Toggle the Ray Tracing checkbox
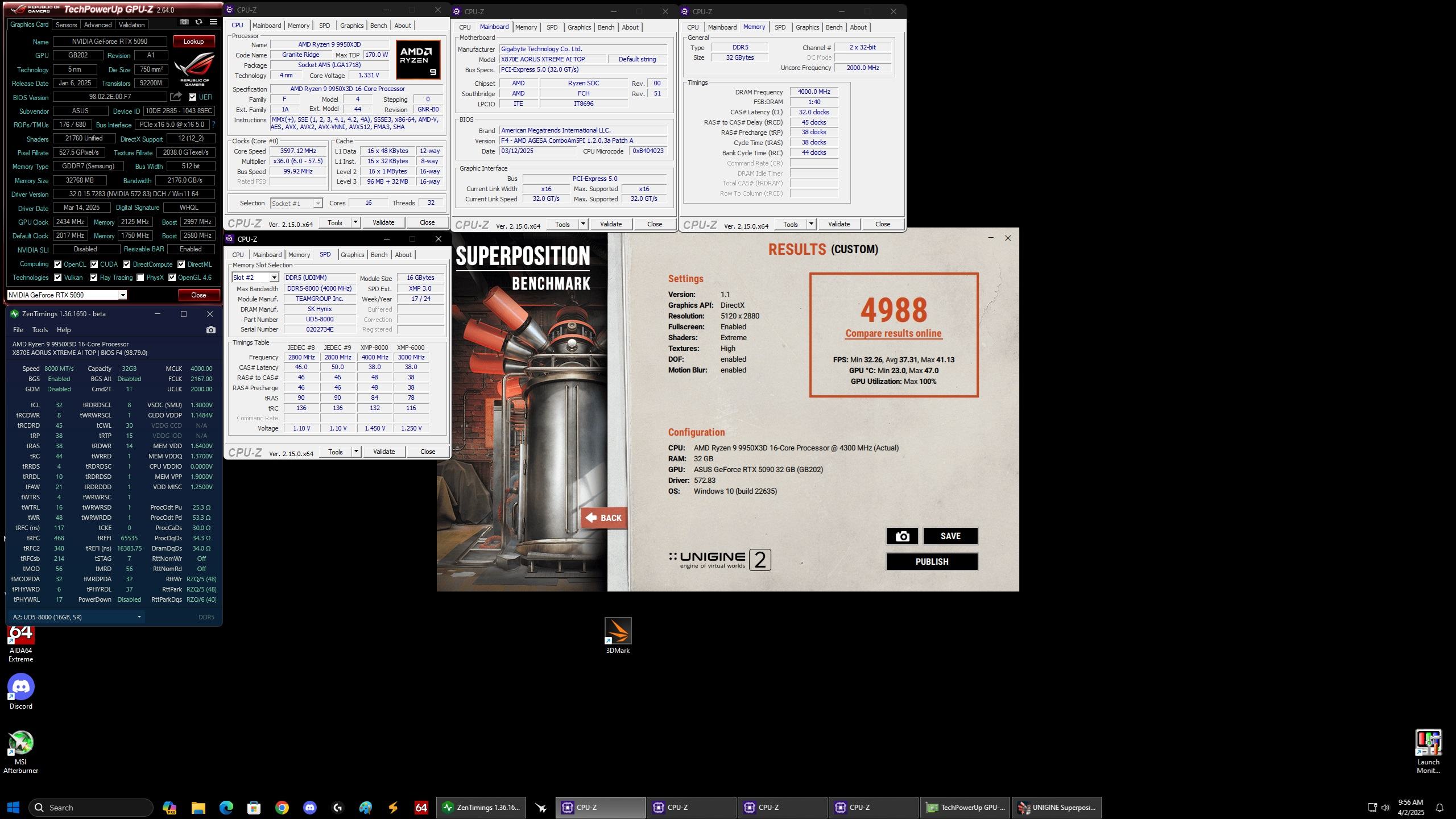This screenshot has width=1456, height=819. (x=94, y=278)
